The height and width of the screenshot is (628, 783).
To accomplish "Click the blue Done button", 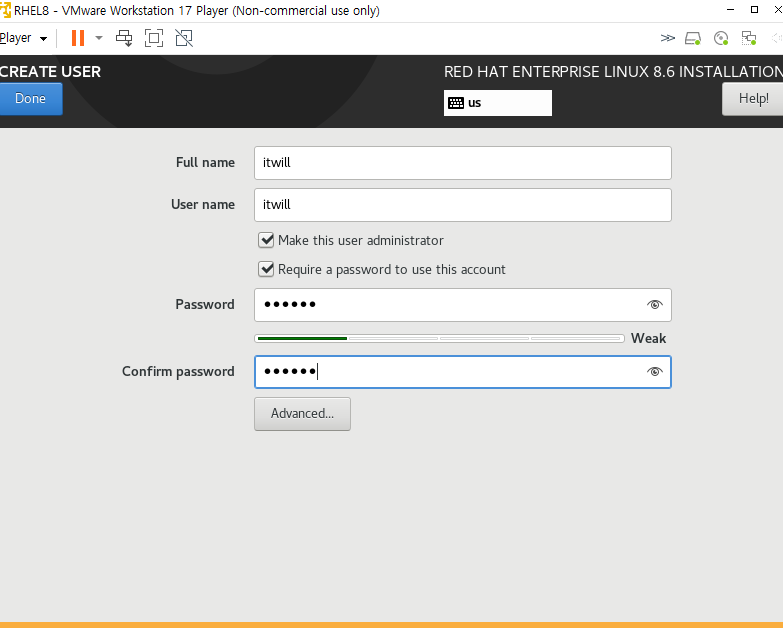I will pos(30,99).
